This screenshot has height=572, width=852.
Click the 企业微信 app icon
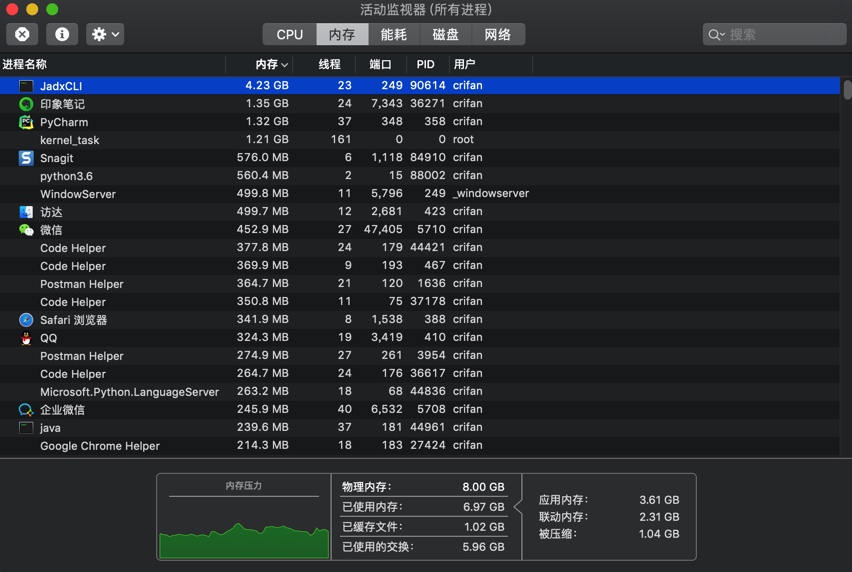click(26, 410)
